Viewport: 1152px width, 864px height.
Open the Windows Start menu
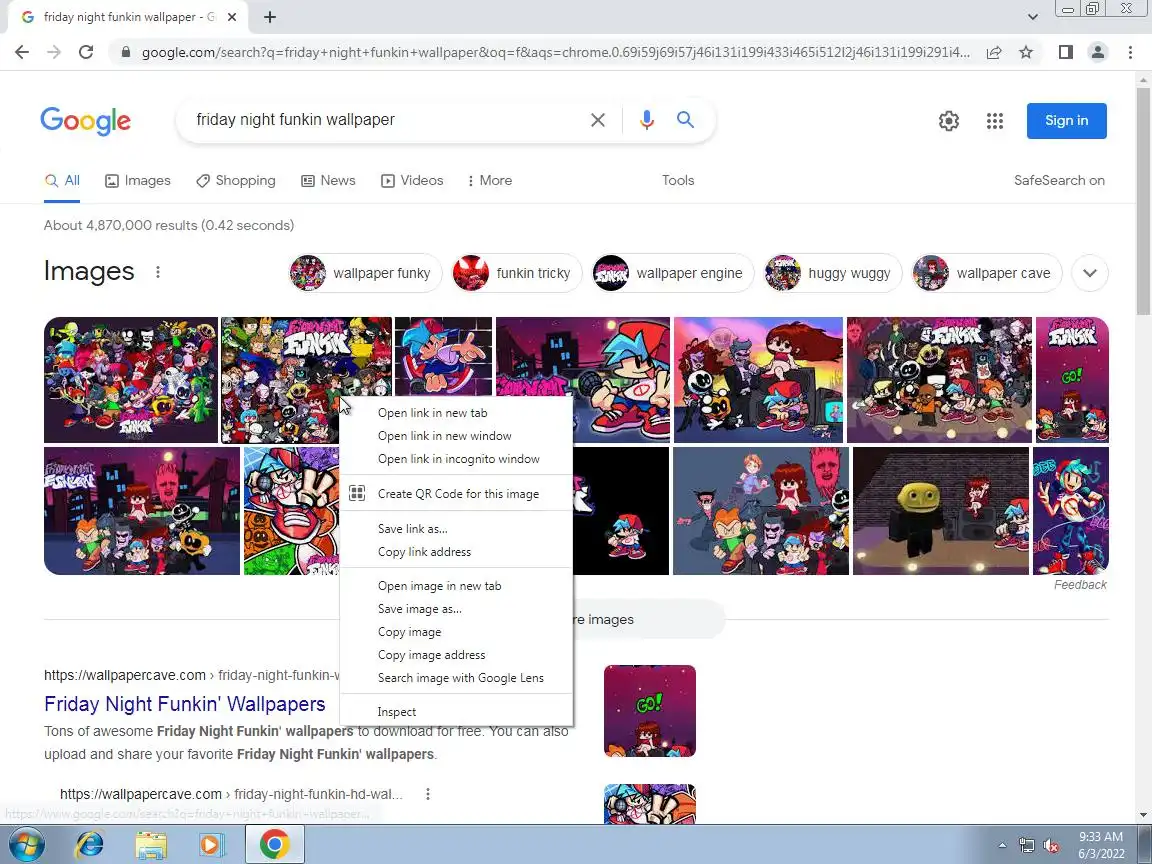[26, 844]
